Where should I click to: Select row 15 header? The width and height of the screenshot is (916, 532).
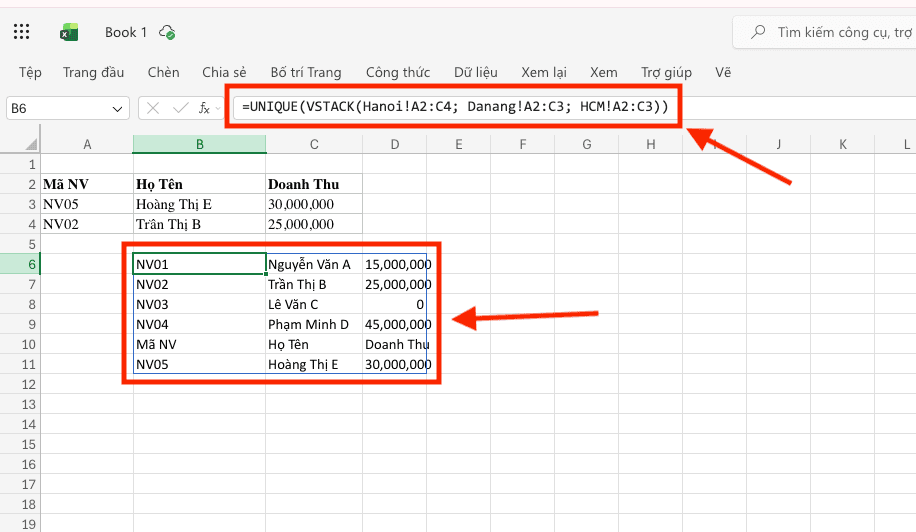click(x=20, y=444)
